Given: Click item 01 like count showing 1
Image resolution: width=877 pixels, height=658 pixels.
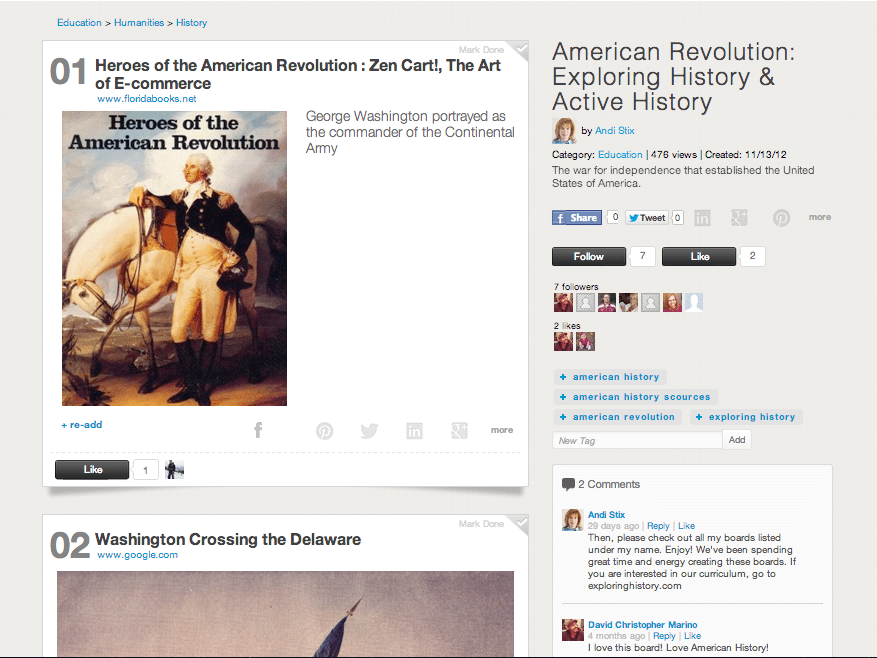Looking at the screenshot, I should (x=146, y=470).
